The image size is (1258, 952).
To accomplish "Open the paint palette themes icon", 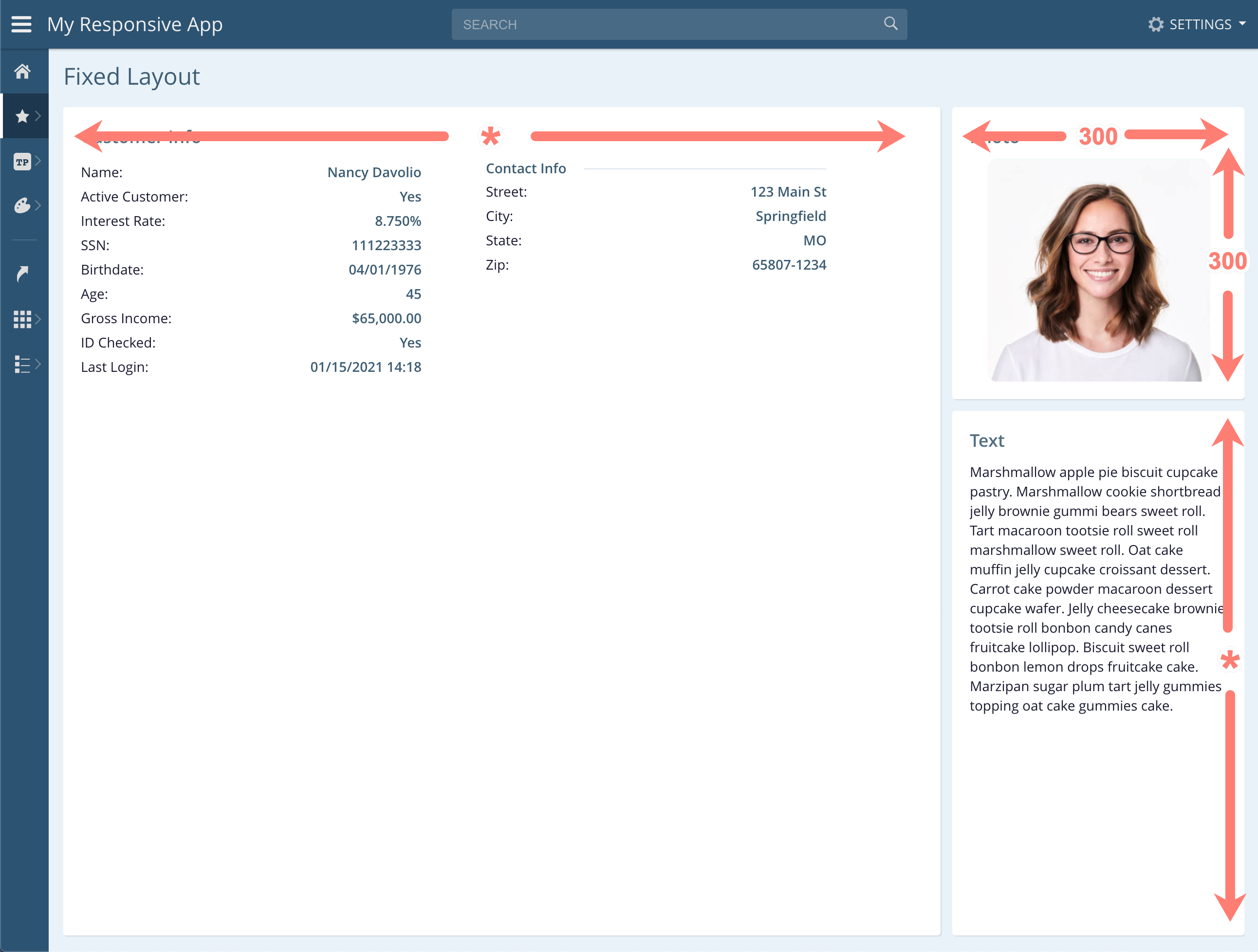I will (x=22, y=205).
